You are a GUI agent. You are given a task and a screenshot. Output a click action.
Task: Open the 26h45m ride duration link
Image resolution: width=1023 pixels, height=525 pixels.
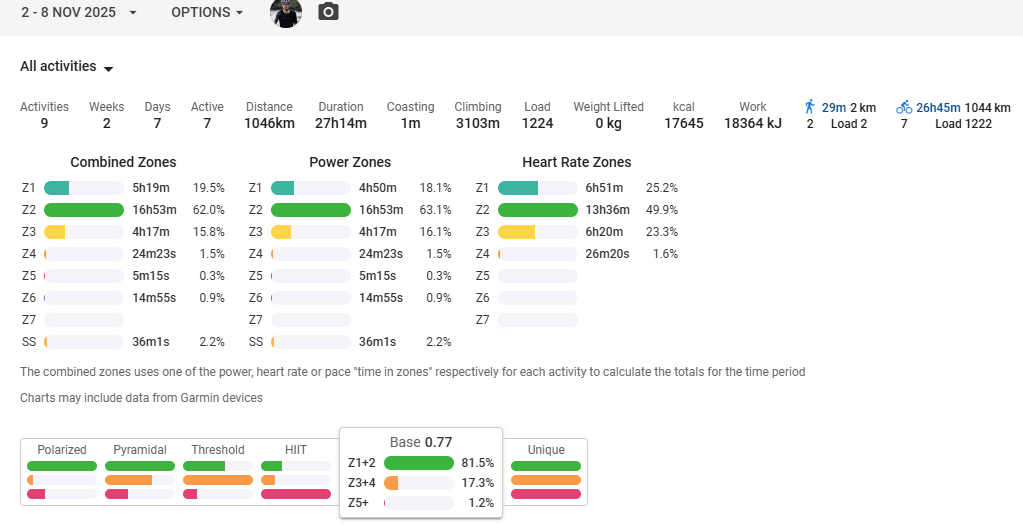938,107
